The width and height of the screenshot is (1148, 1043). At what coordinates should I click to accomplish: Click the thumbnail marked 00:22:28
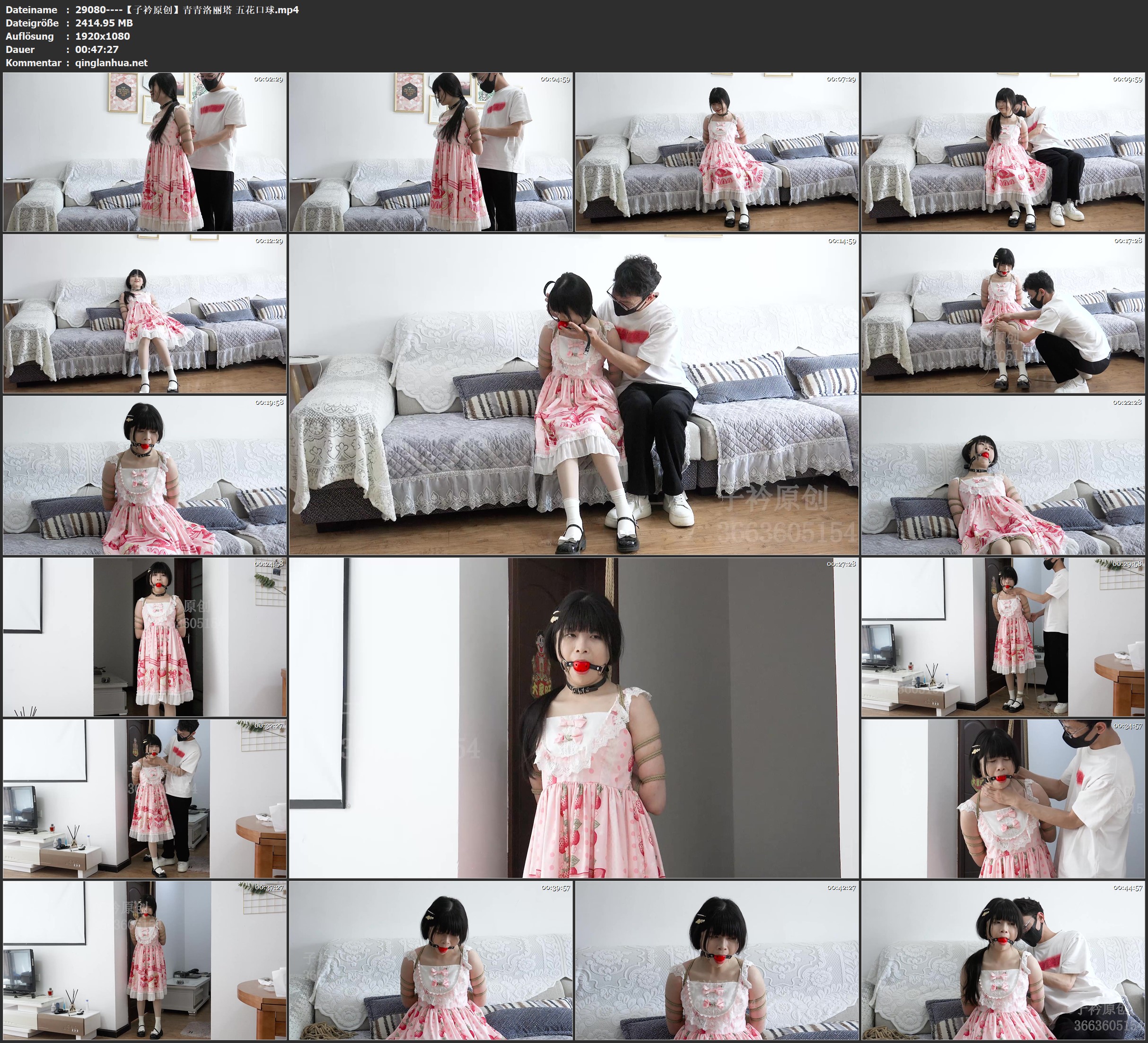pos(1003,475)
